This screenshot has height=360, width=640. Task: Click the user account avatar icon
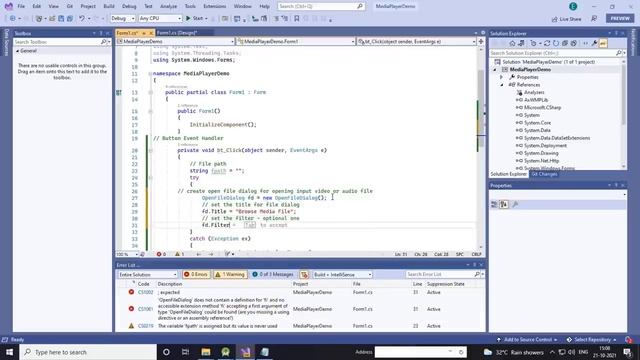coord(573,7)
